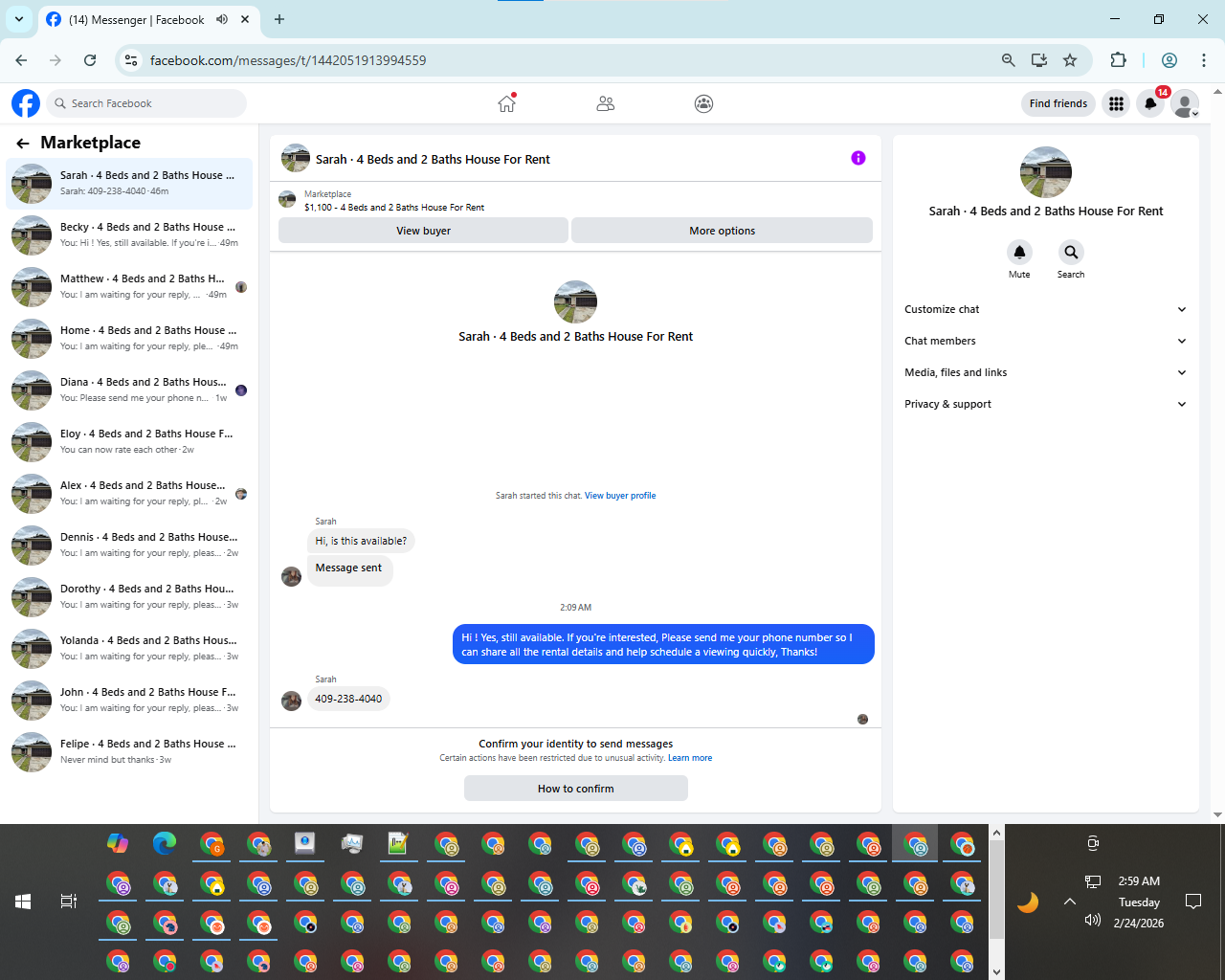Open Eloy's chat in the conversation list
1225x980 pixels.
129,441
